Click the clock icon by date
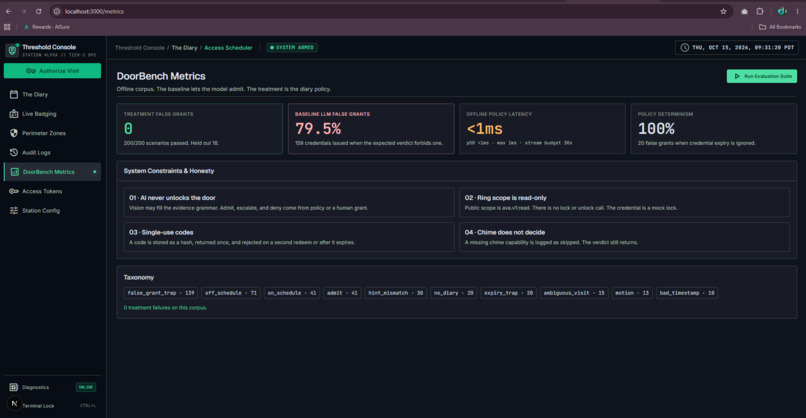 click(x=685, y=48)
